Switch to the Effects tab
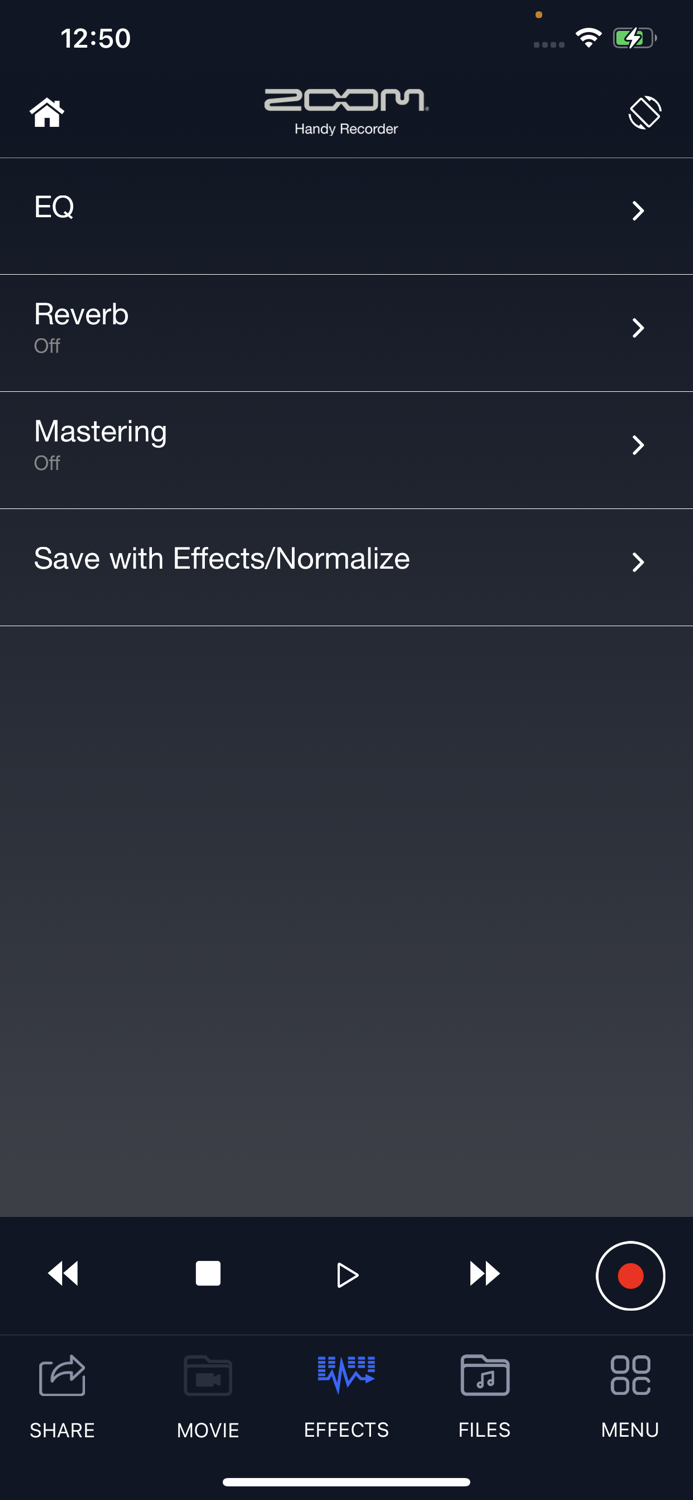This screenshot has width=693, height=1500. 346,1396
